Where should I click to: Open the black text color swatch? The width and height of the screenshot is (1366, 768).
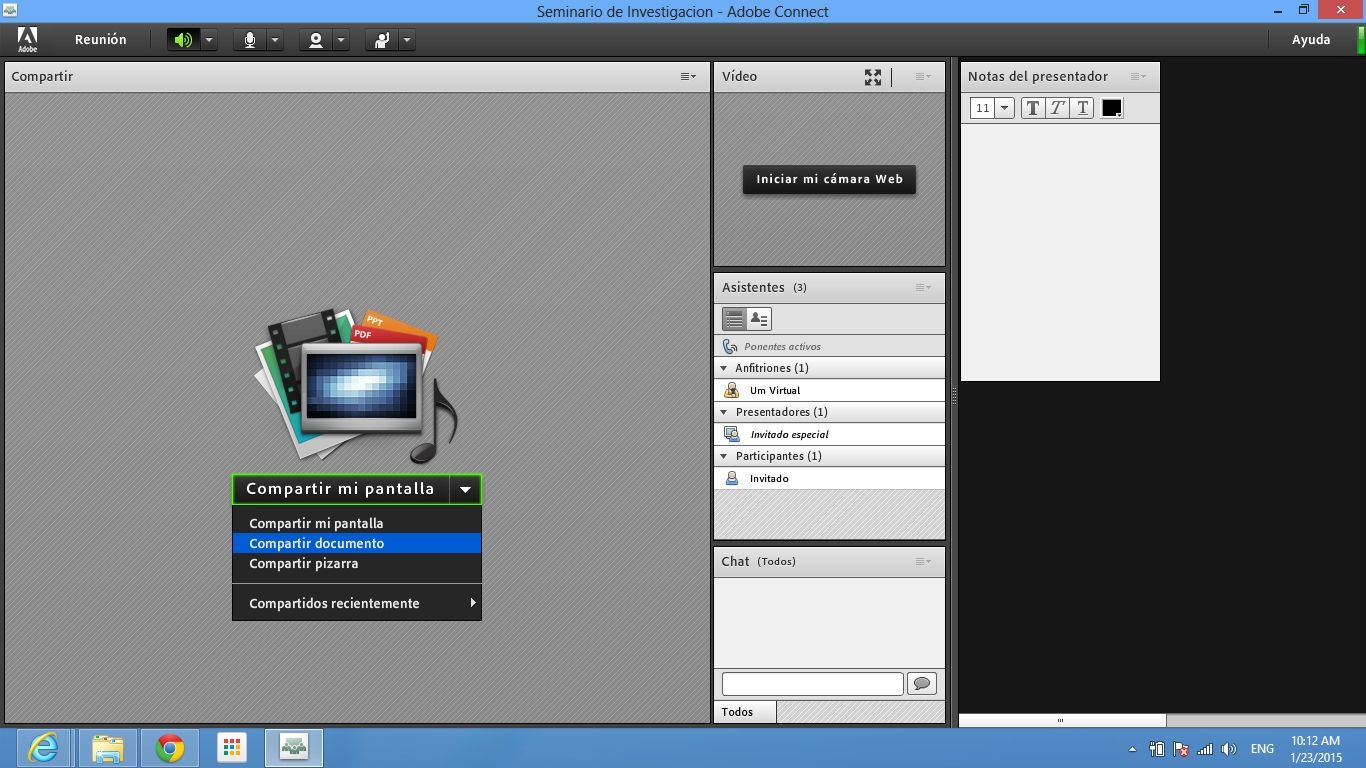1111,108
